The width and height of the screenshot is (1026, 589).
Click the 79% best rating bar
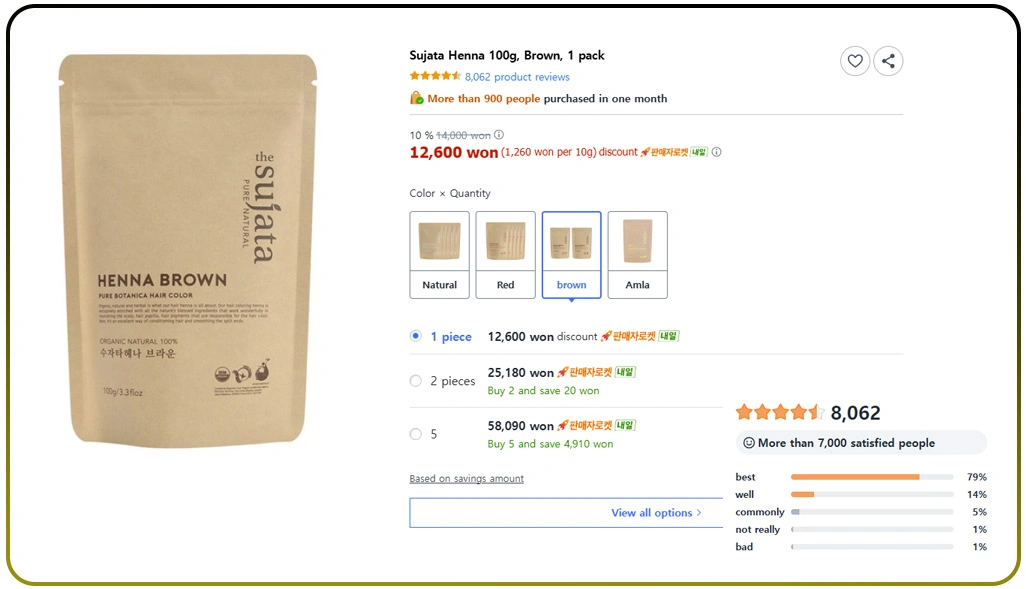[x=870, y=477]
